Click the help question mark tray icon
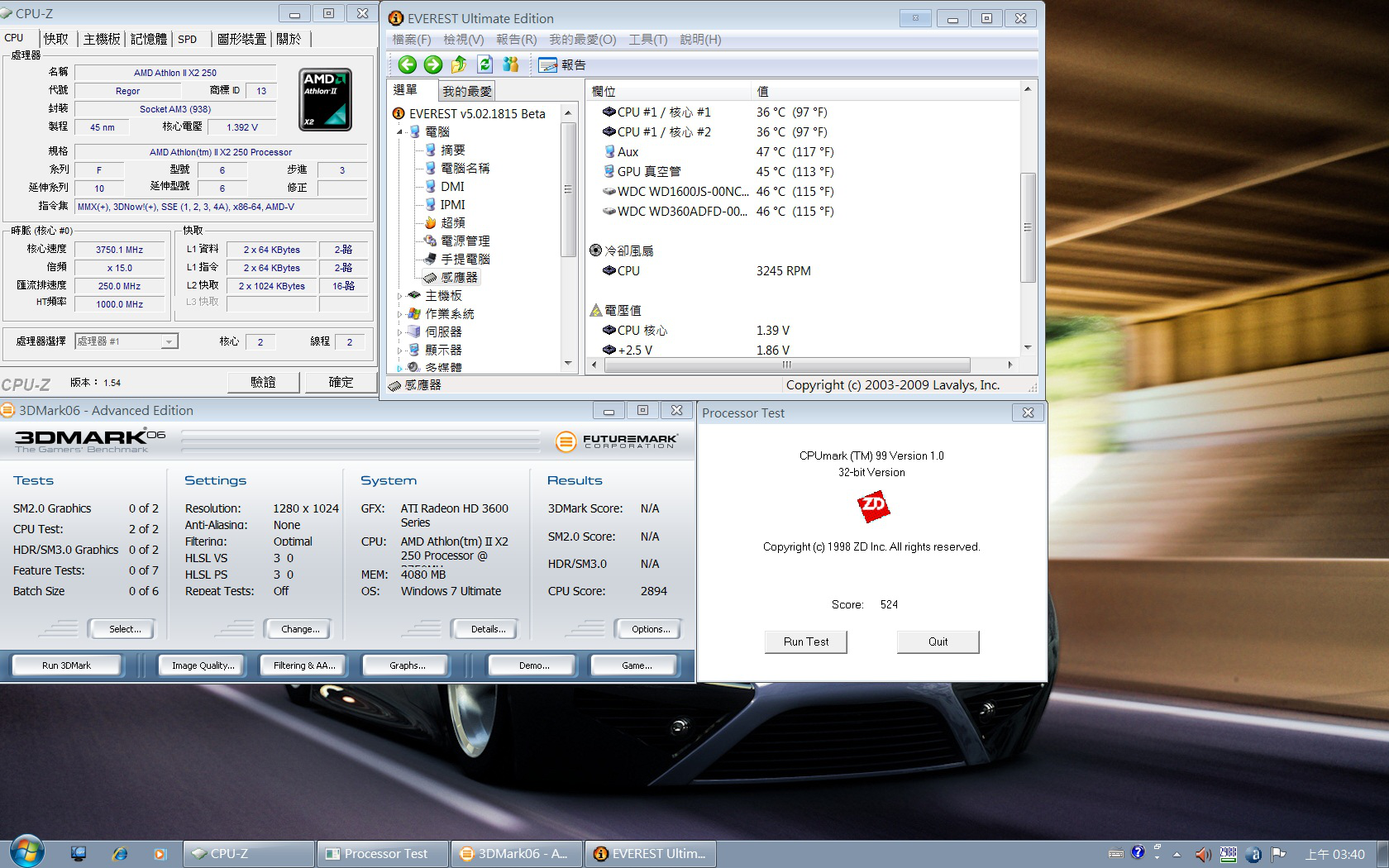The height and width of the screenshot is (868, 1389). click(x=1138, y=852)
